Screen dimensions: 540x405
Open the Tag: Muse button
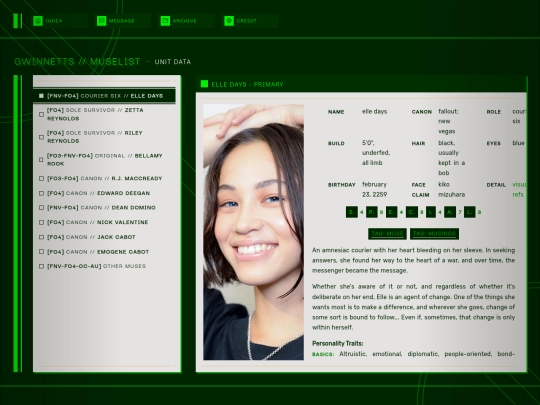[x=387, y=234]
